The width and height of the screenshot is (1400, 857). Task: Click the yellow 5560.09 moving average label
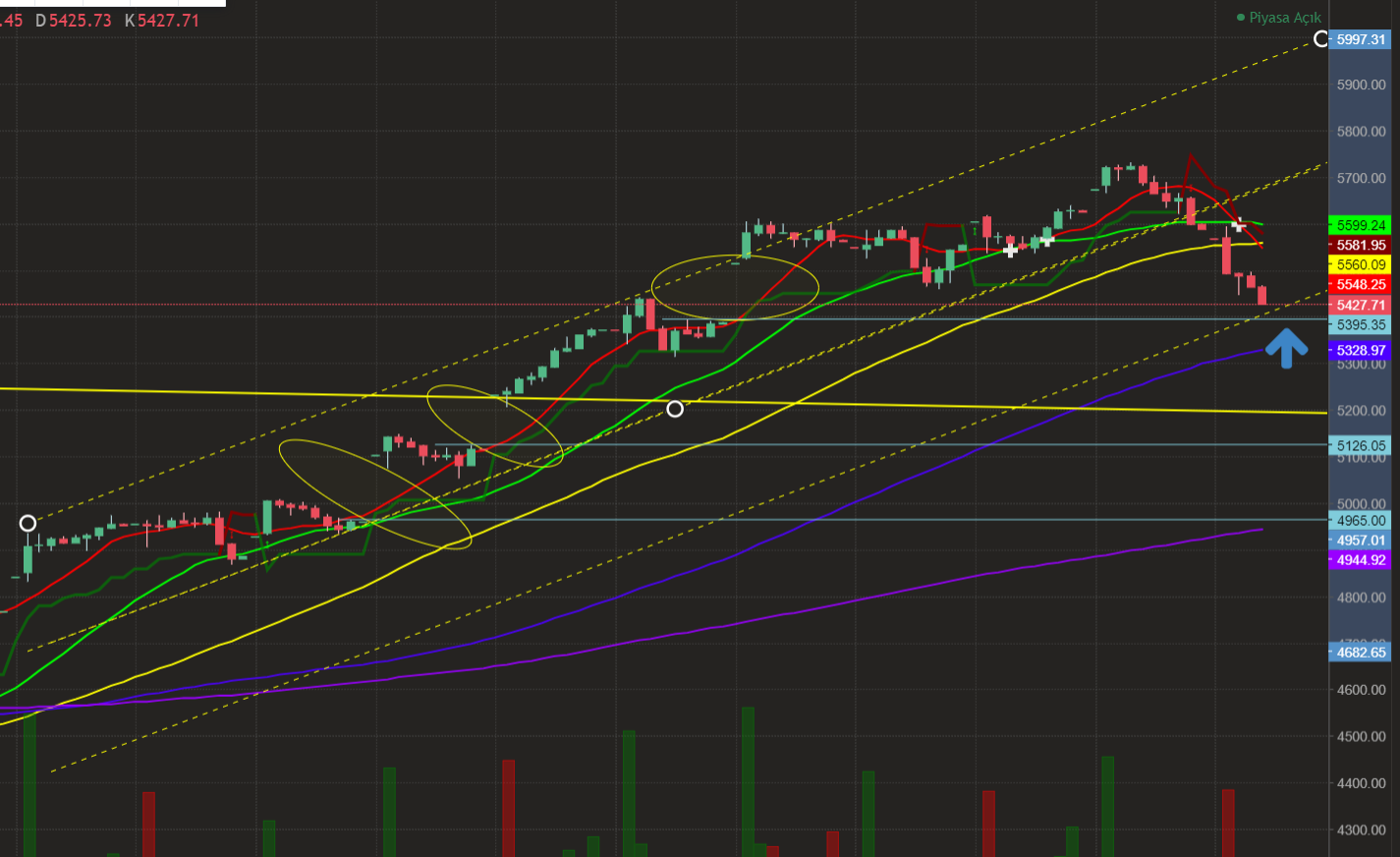tap(1361, 264)
